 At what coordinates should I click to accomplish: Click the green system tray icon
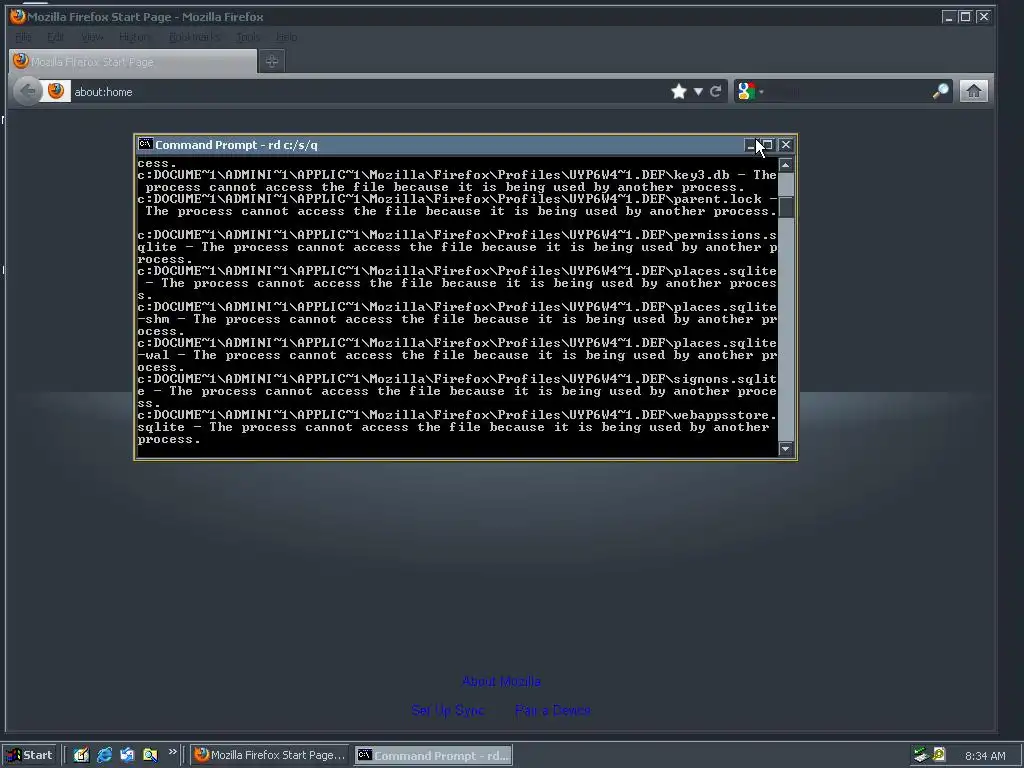tap(921, 755)
